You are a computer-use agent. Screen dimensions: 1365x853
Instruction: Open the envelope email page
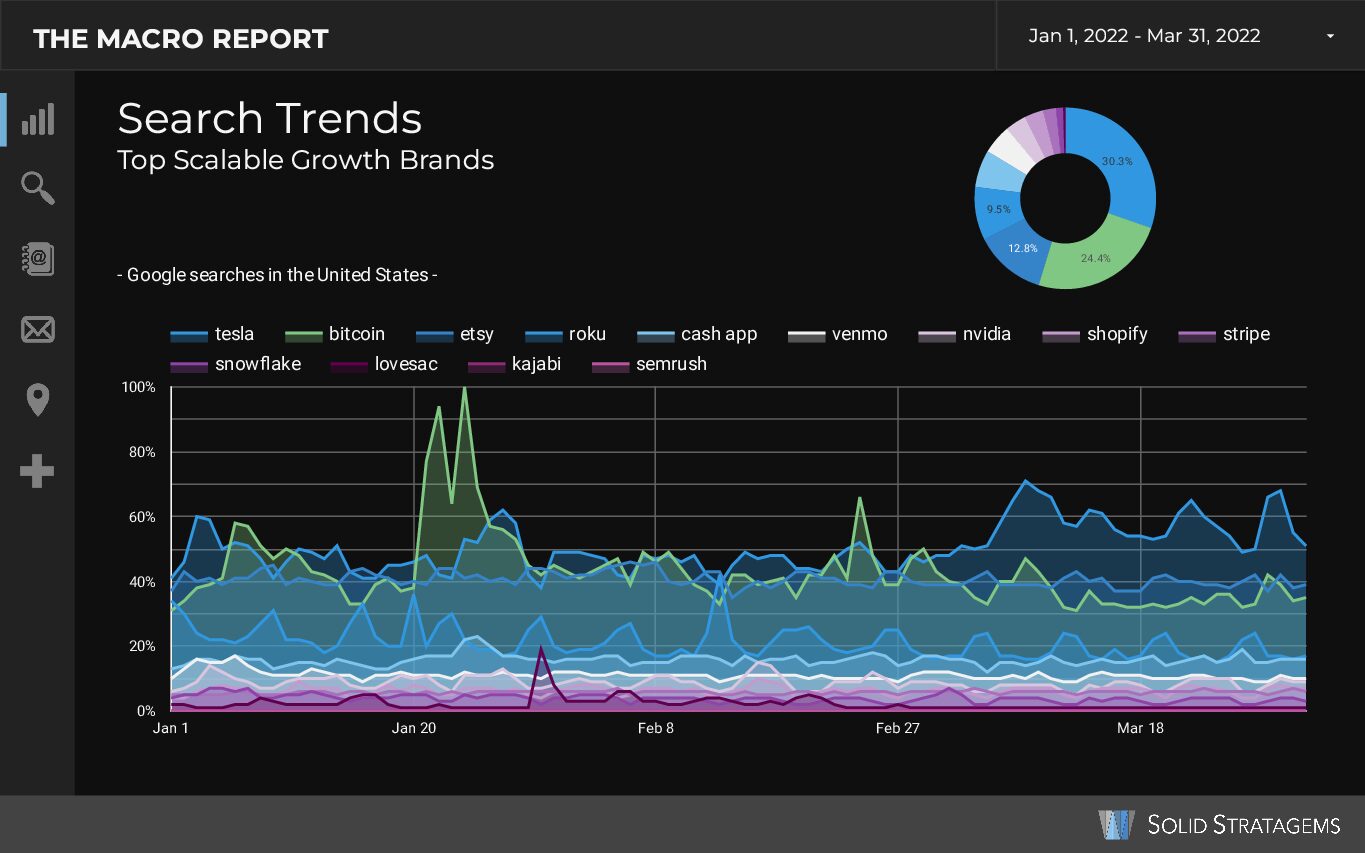[x=38, y=330]
